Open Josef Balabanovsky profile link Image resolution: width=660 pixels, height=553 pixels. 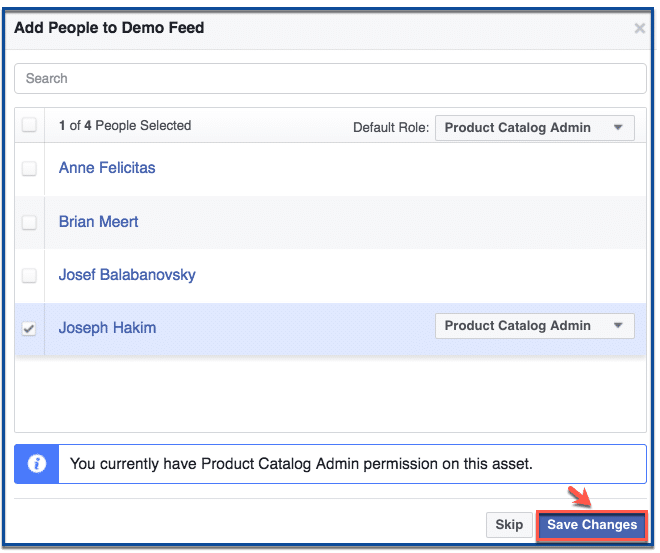[x=127, y=275]
